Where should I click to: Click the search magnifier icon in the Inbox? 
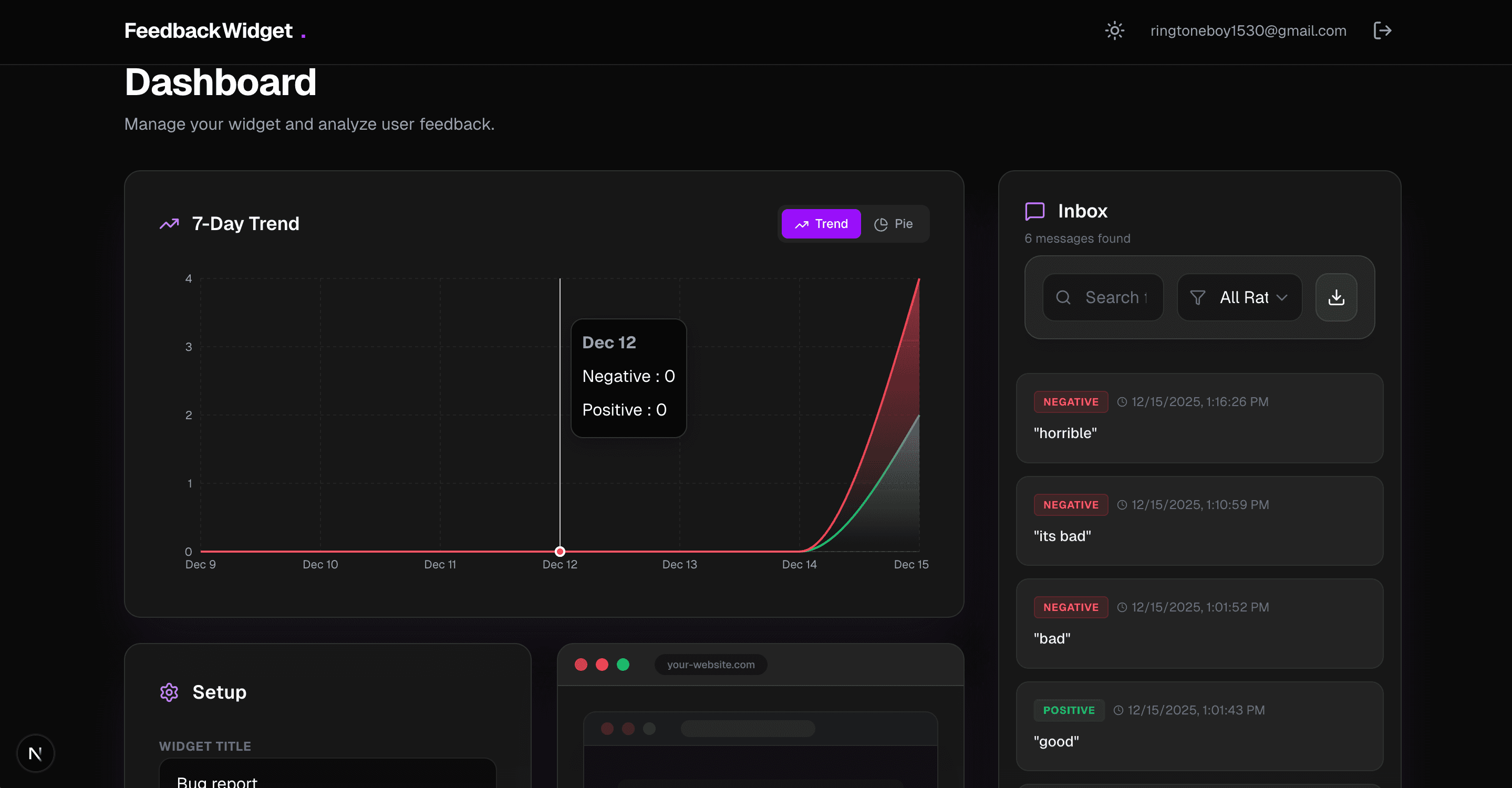click(1062, 297)
